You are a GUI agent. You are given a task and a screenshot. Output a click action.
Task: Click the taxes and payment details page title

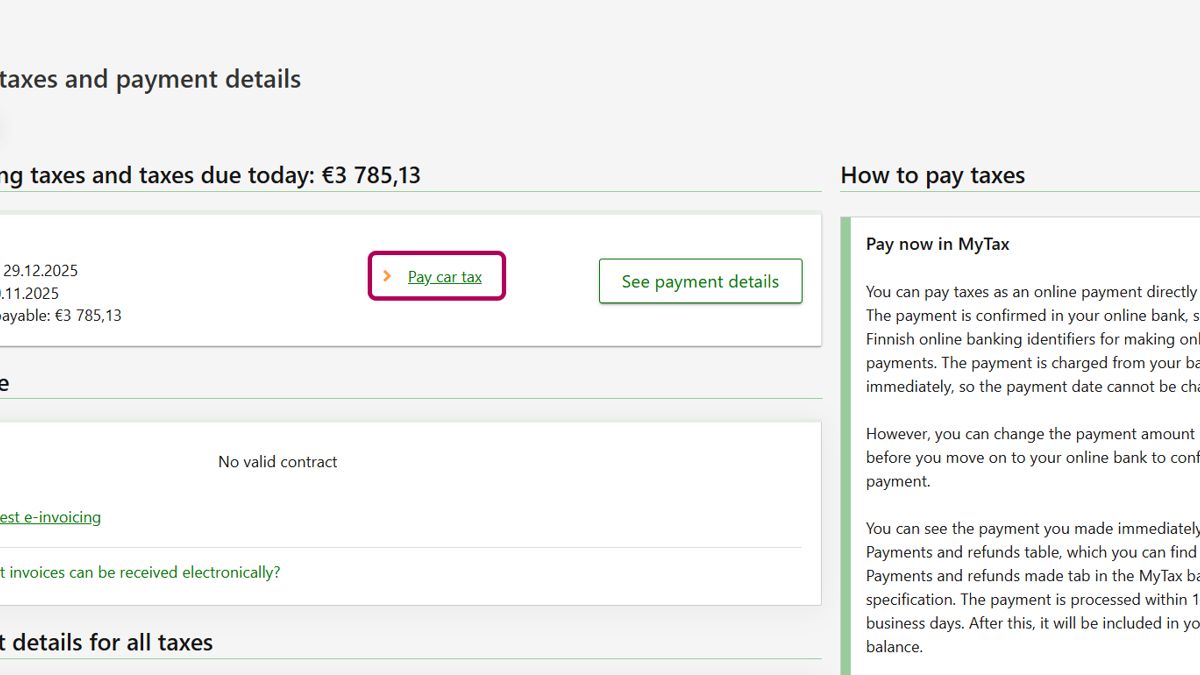tap(150, 79)
